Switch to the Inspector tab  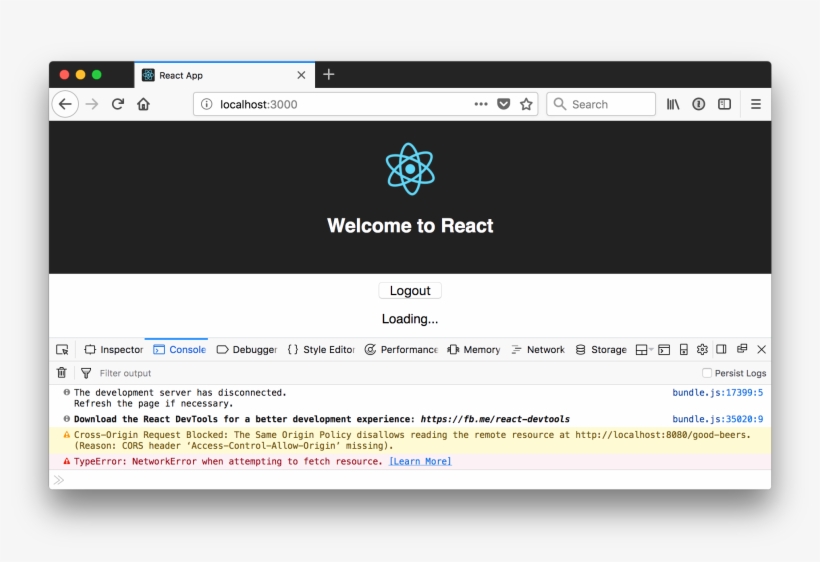coord(113,350)
